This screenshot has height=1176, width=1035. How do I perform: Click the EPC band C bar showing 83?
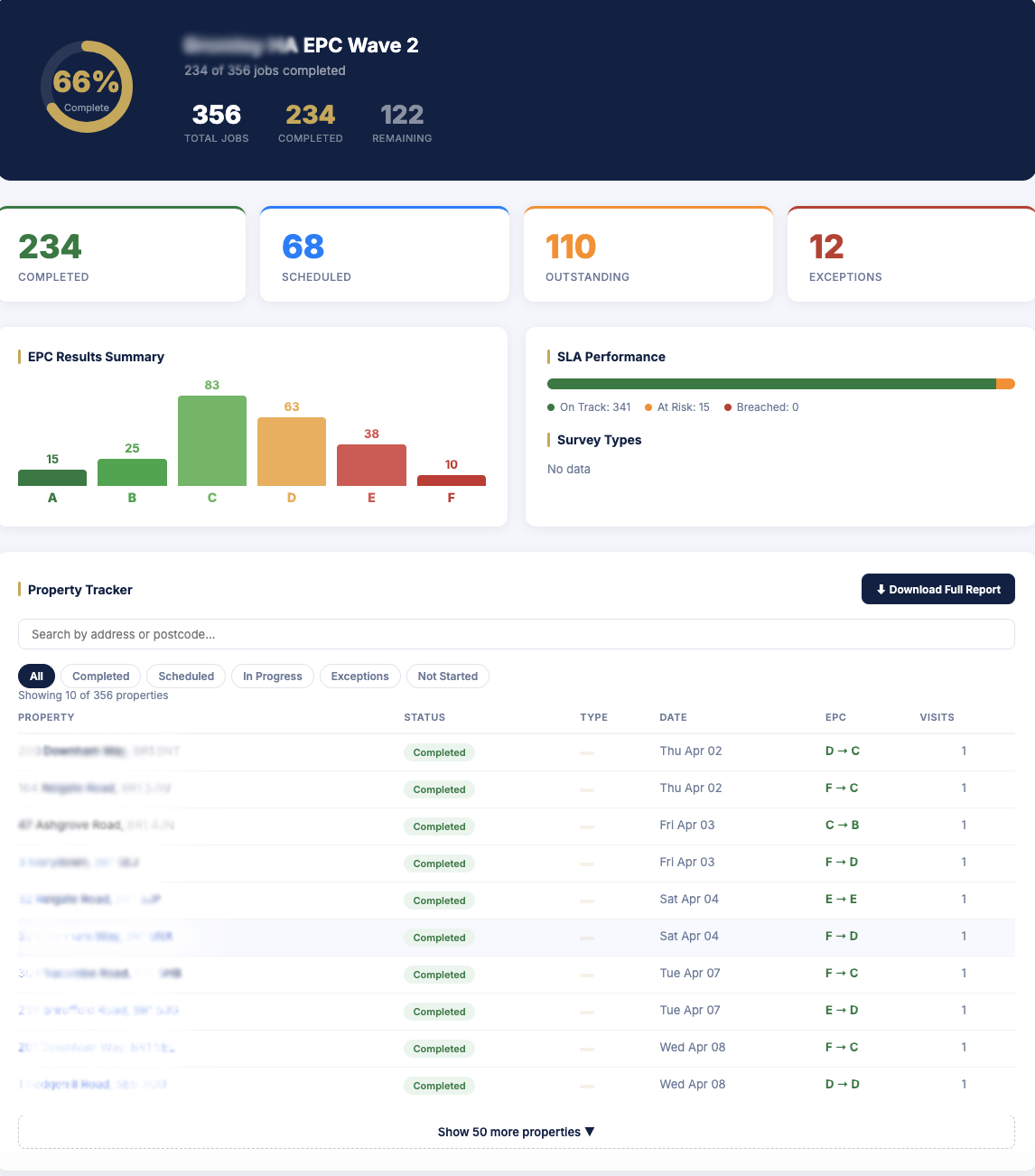[212, 441]
